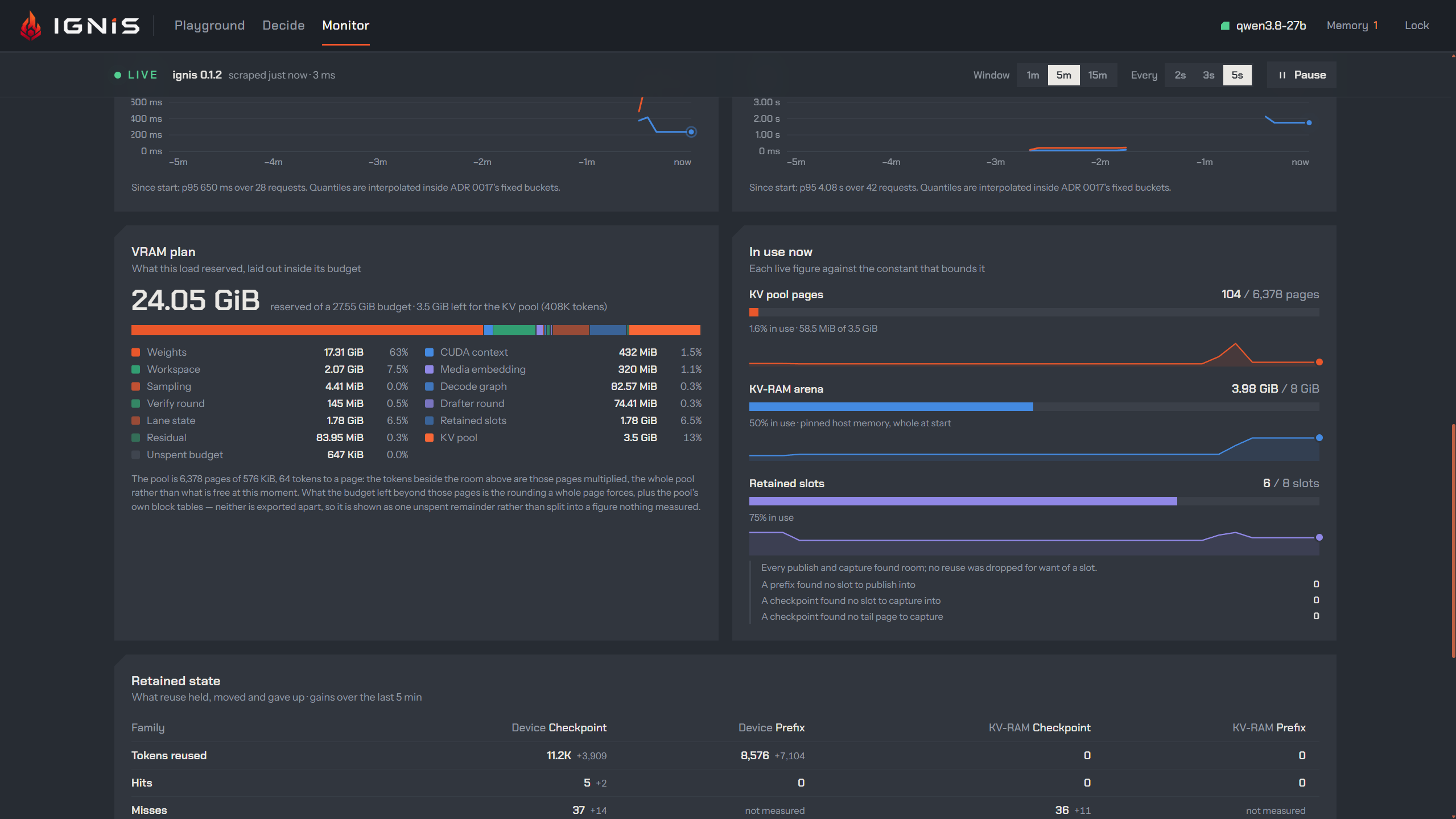
Task: Click the green model status indicator
Action: click(1225, 26)
